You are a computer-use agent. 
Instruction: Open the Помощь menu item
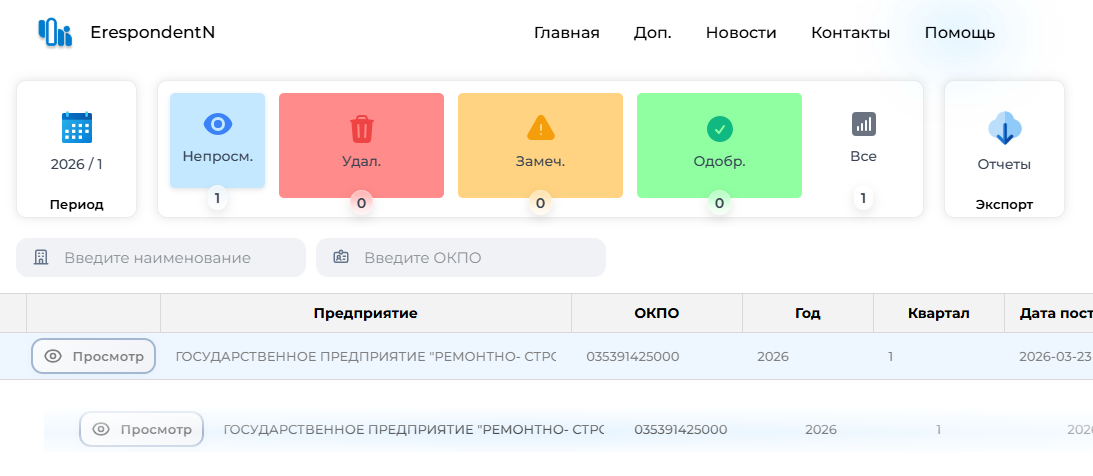pyautogui.click(x=960, y=33)
